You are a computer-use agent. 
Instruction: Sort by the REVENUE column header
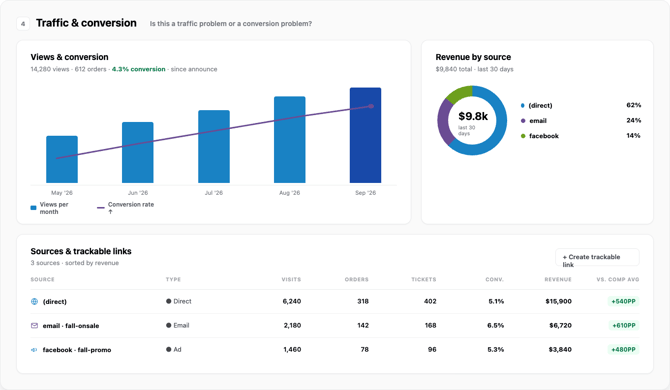(558, 279)
